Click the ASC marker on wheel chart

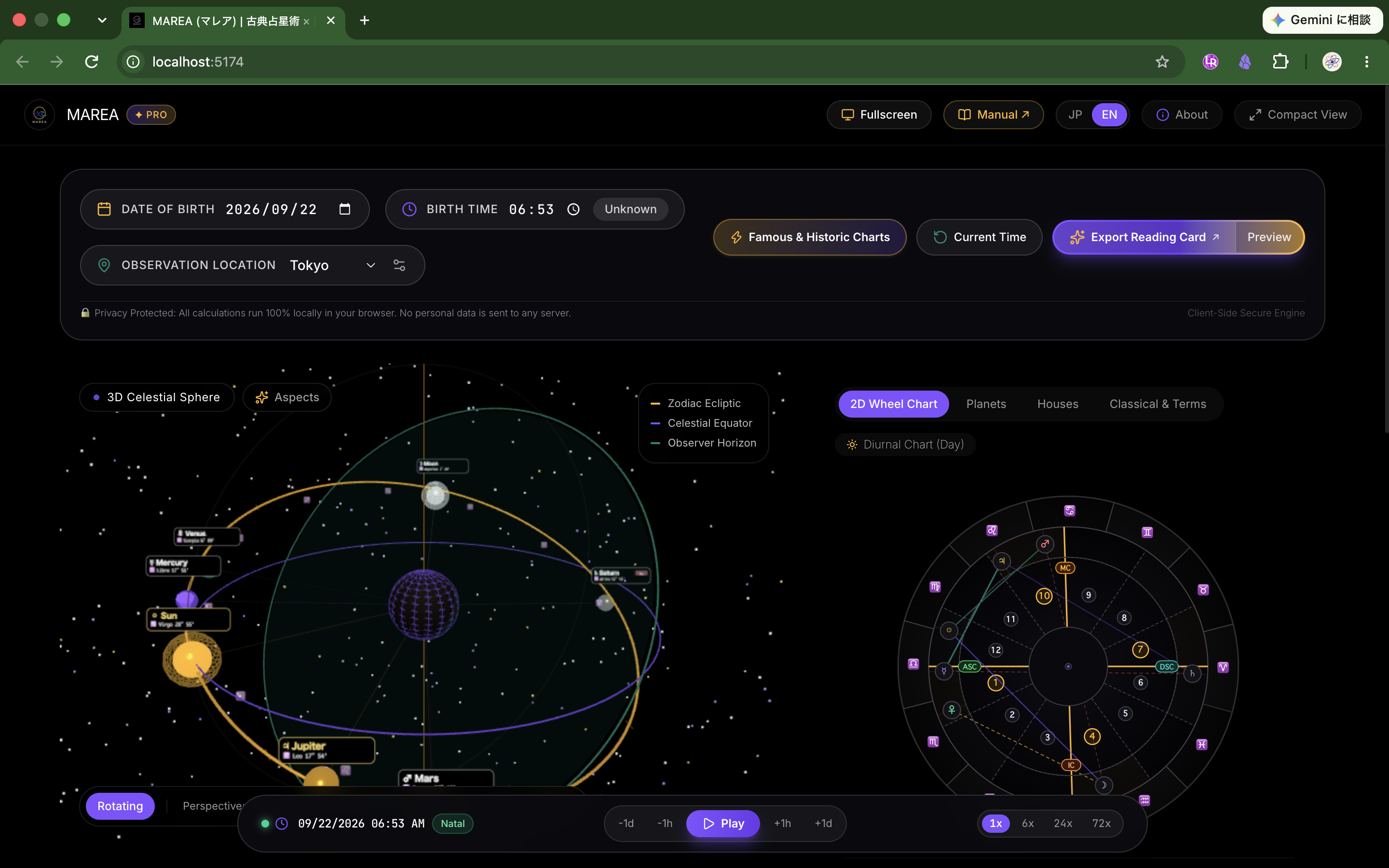coord(969,666)
